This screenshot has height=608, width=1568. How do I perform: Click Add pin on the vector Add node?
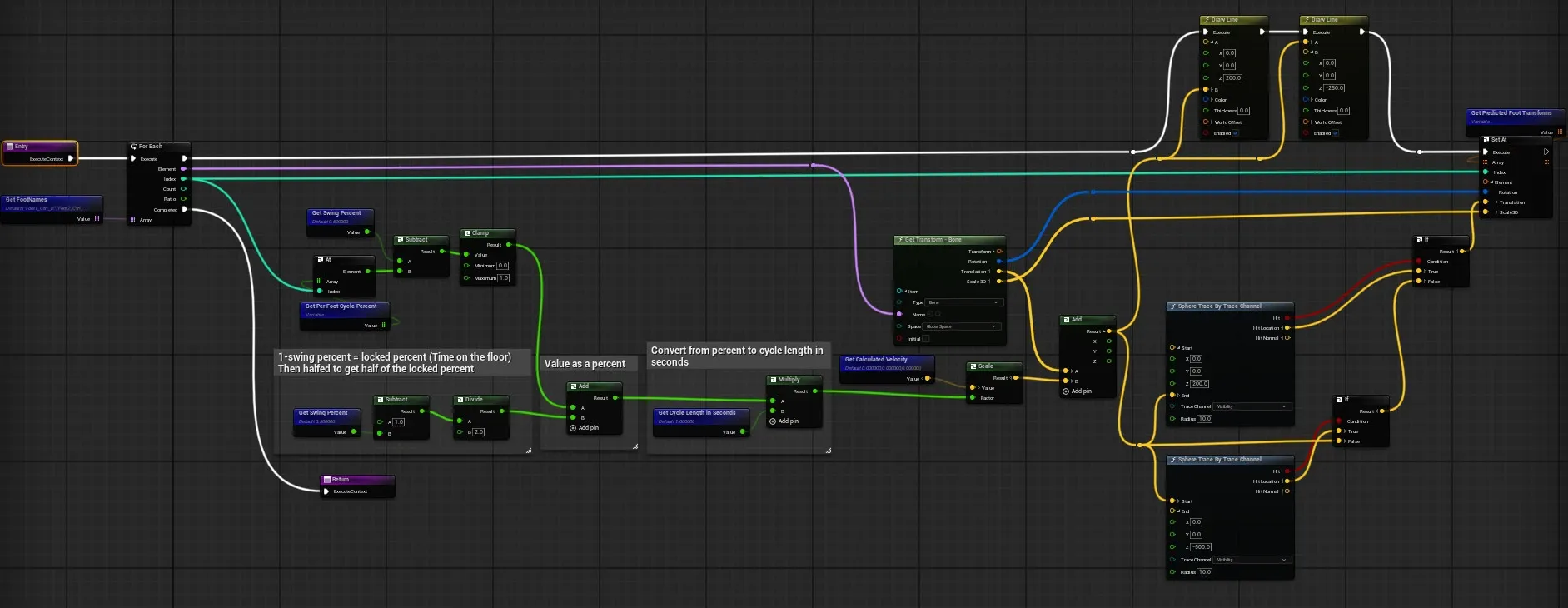point(1077,391)
